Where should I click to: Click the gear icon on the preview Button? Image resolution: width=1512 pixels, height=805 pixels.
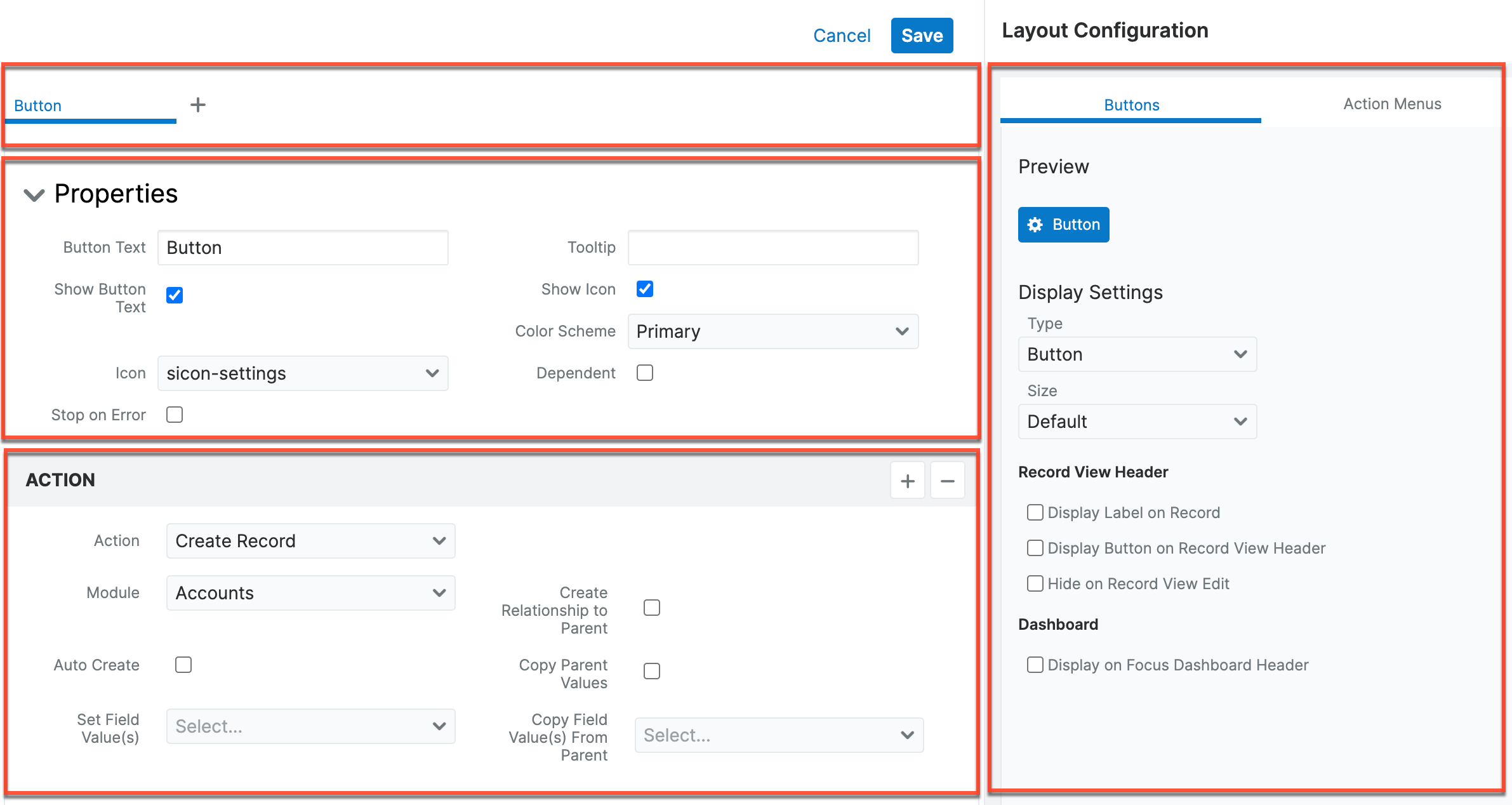[x=1035, y=224]
